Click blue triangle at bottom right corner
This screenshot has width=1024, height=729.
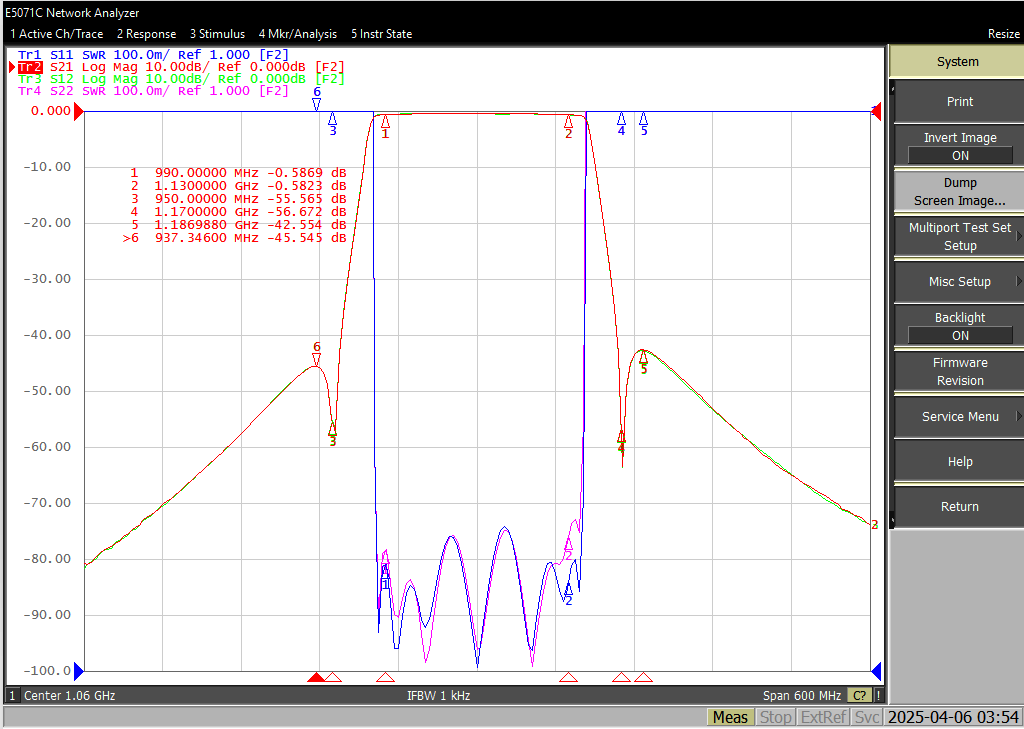876,671
